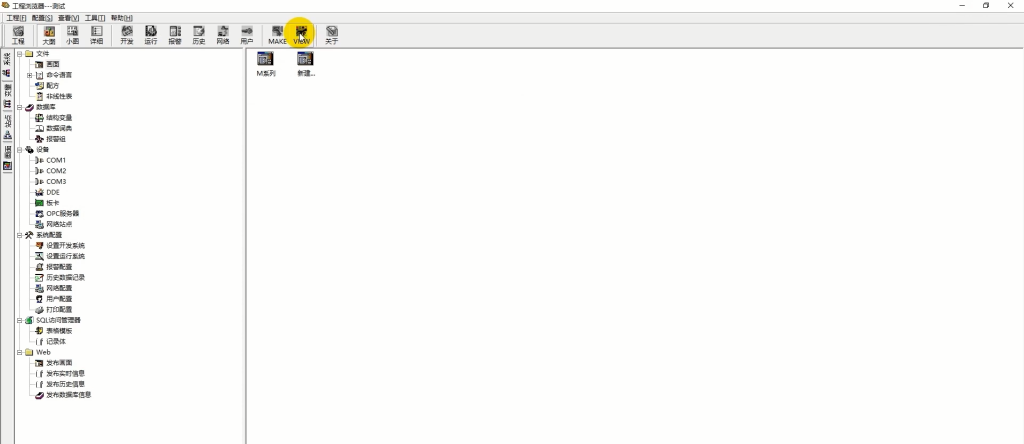Click the 工程 project toolbar icon

[x=18, y=35]
